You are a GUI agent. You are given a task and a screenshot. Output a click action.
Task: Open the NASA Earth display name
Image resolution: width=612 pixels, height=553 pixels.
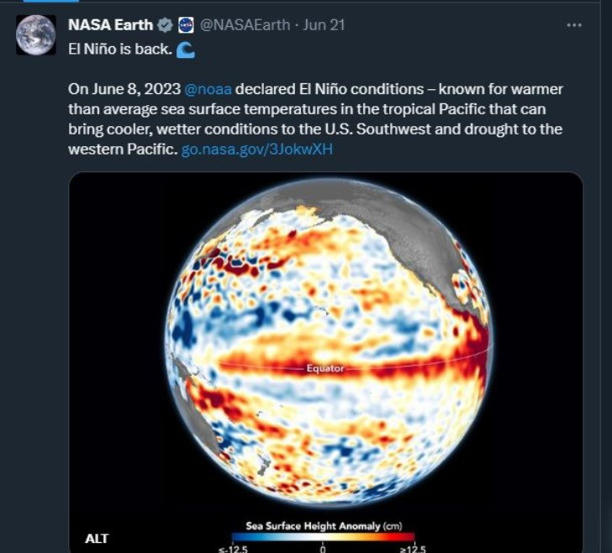[x=110, y=25]
